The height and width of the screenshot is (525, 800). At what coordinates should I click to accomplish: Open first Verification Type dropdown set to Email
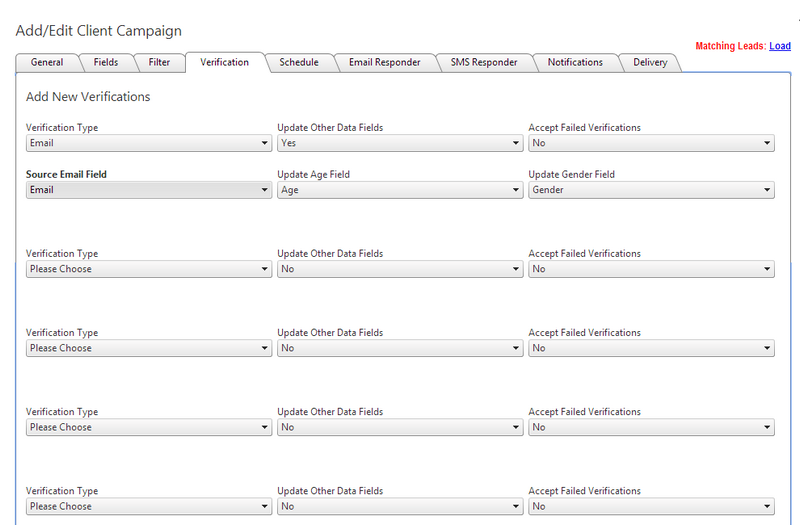point(149,143)
